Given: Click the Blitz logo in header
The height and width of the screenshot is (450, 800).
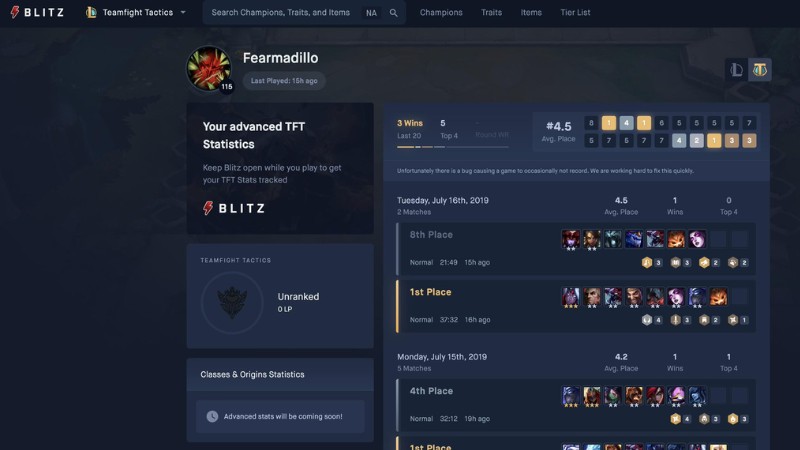Looking at the screenshot, I should pos(37,12).
